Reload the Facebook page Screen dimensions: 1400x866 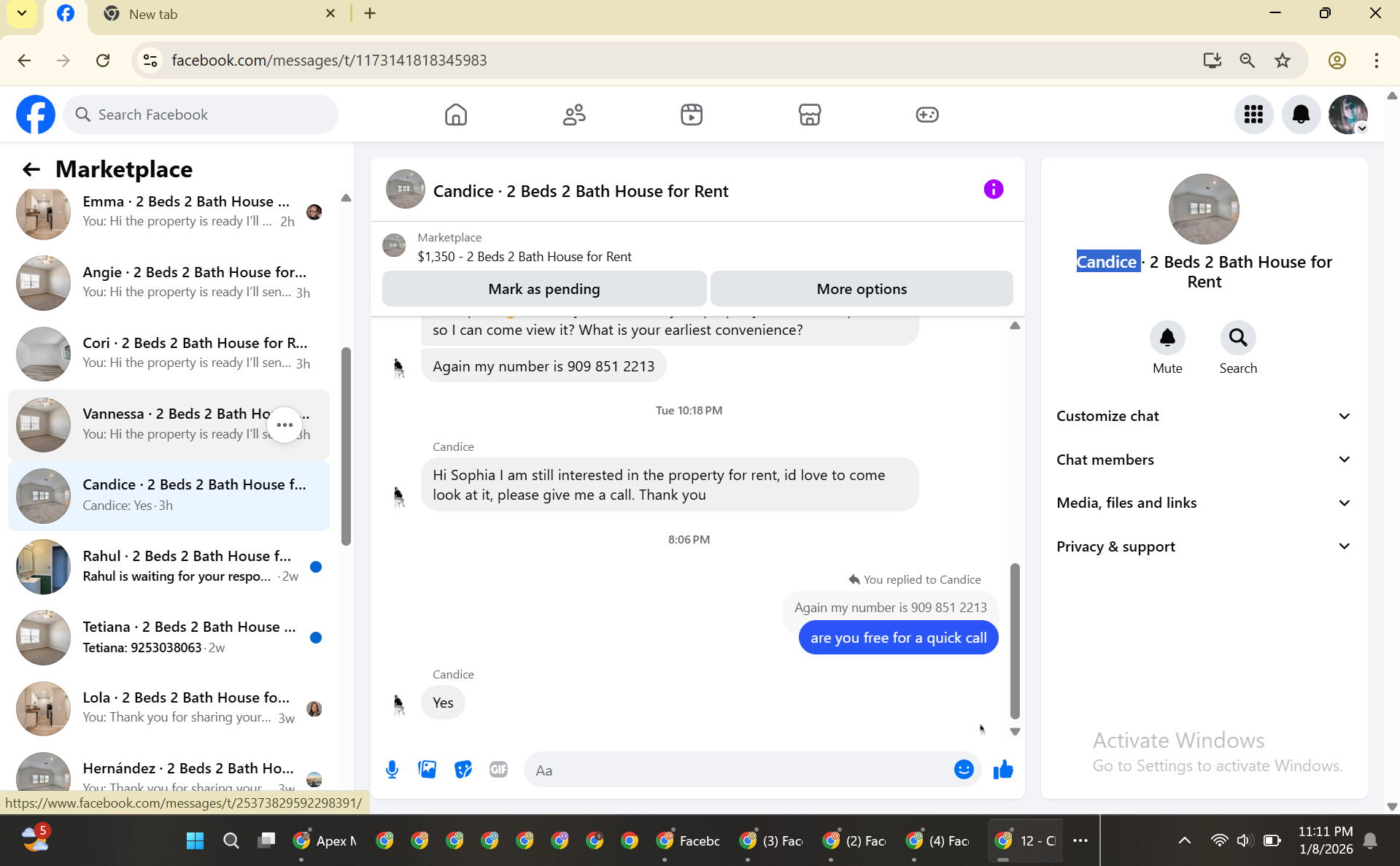(103, 61)
